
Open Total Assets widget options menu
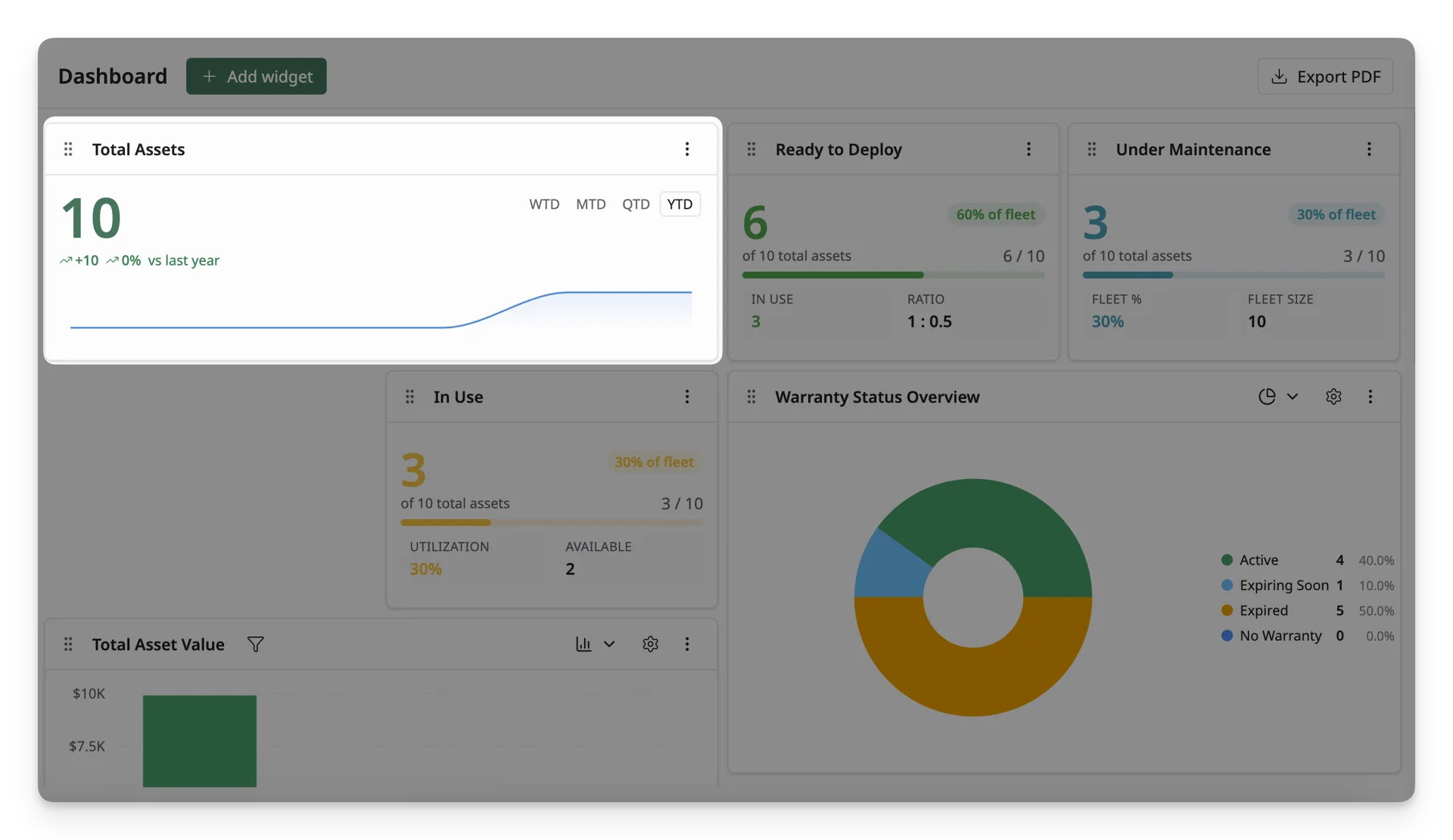coord(687,149)
